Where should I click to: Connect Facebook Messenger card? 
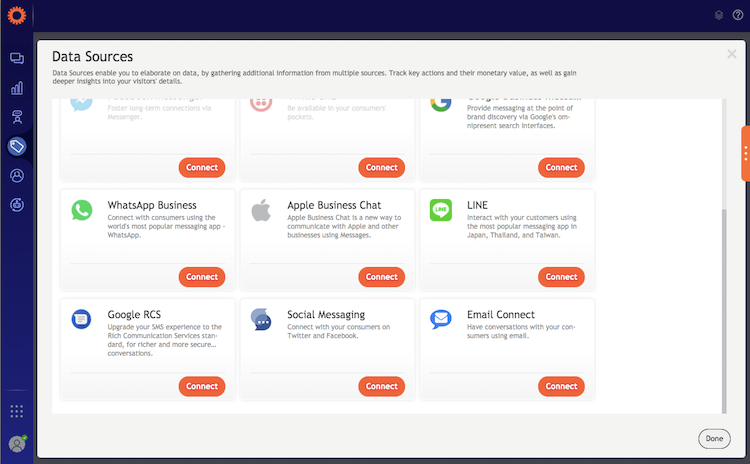pos(202,167)
